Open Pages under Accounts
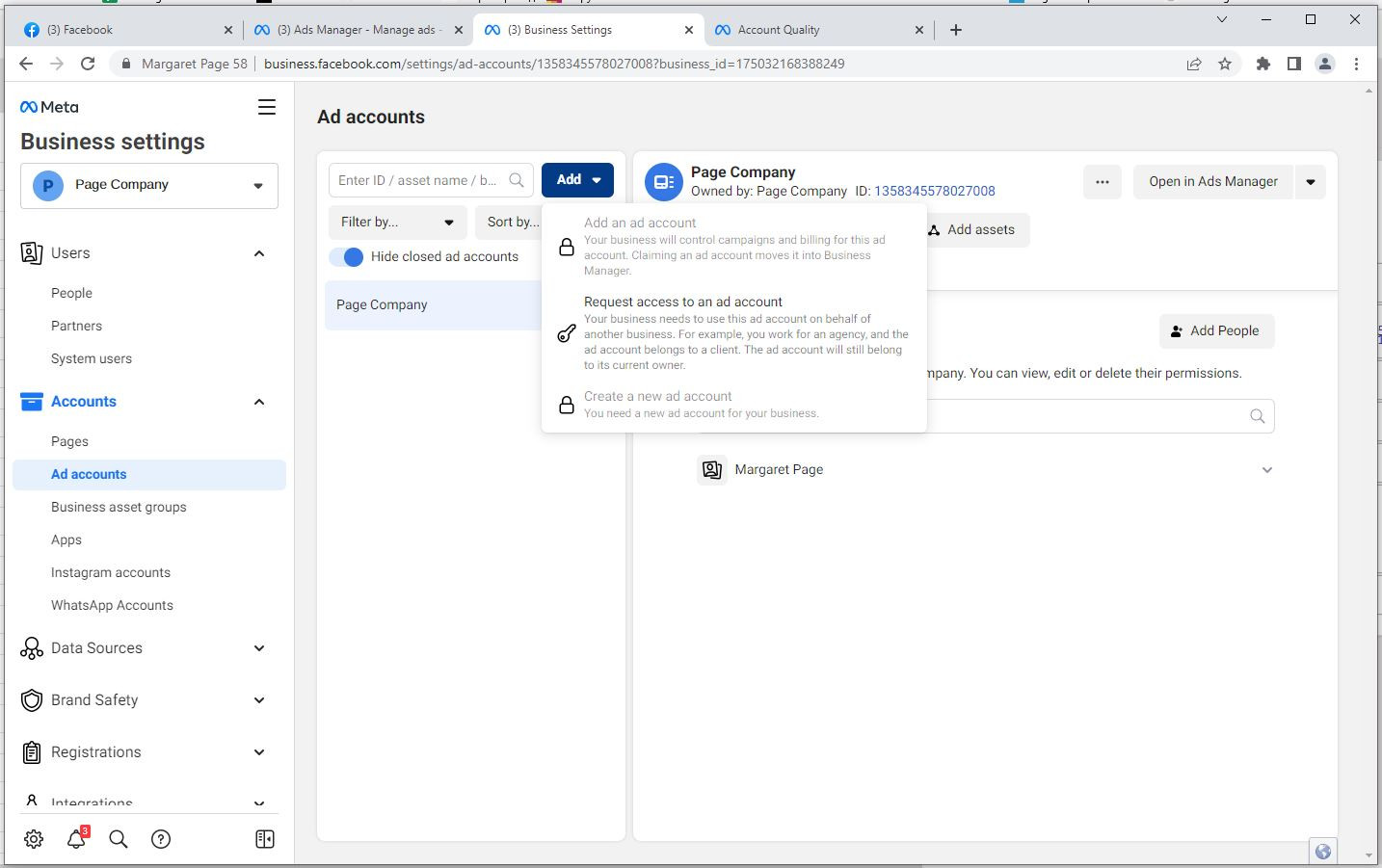This screenshot has width=1382, height=868. pyautogui.click(x=69, y=441)
